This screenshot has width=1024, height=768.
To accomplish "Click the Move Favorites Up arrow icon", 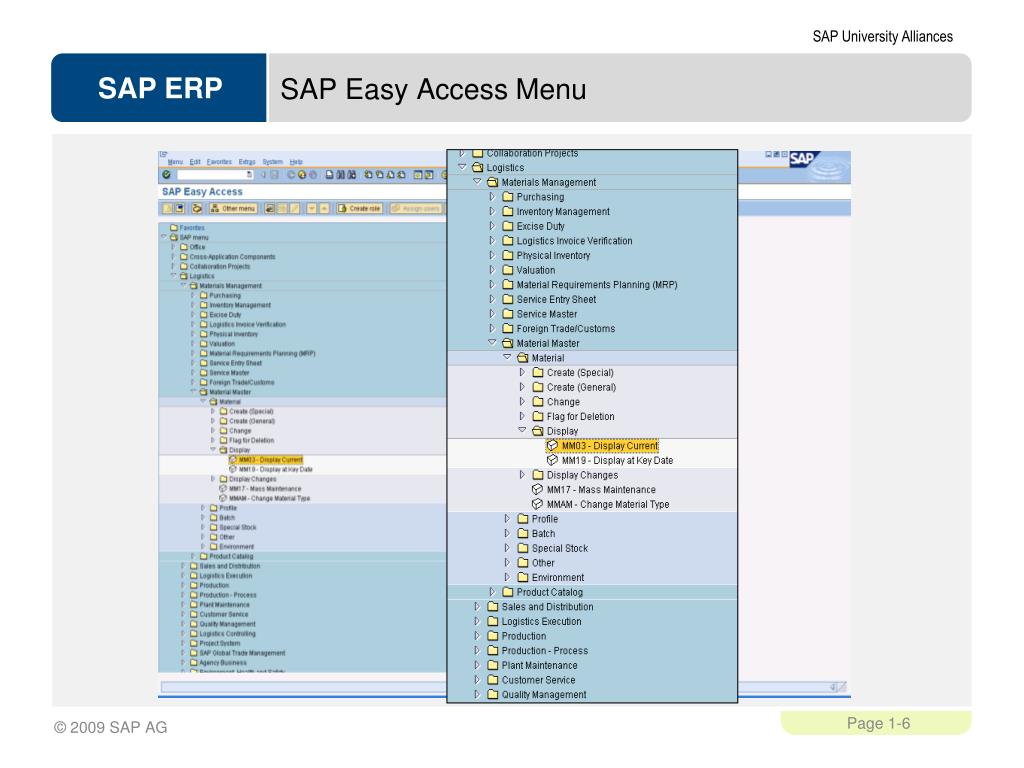I will (325, 208).
